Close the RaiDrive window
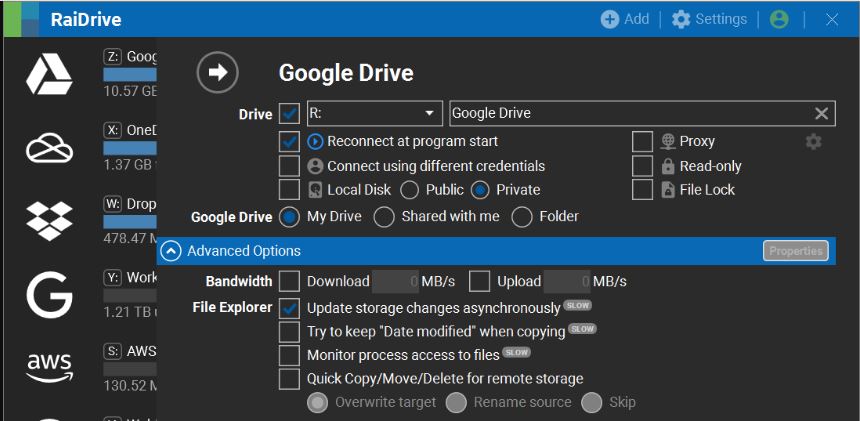 831,20
